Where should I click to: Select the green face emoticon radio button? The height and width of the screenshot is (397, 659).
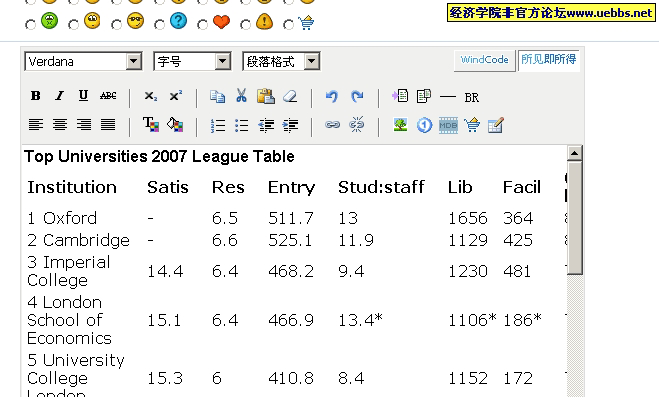coord(30,24)
